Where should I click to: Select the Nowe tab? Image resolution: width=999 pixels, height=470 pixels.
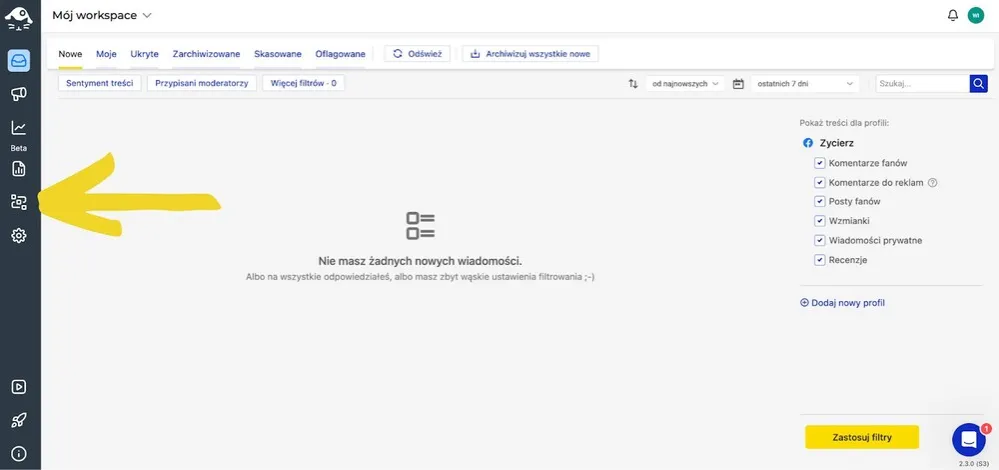(70, 54)
